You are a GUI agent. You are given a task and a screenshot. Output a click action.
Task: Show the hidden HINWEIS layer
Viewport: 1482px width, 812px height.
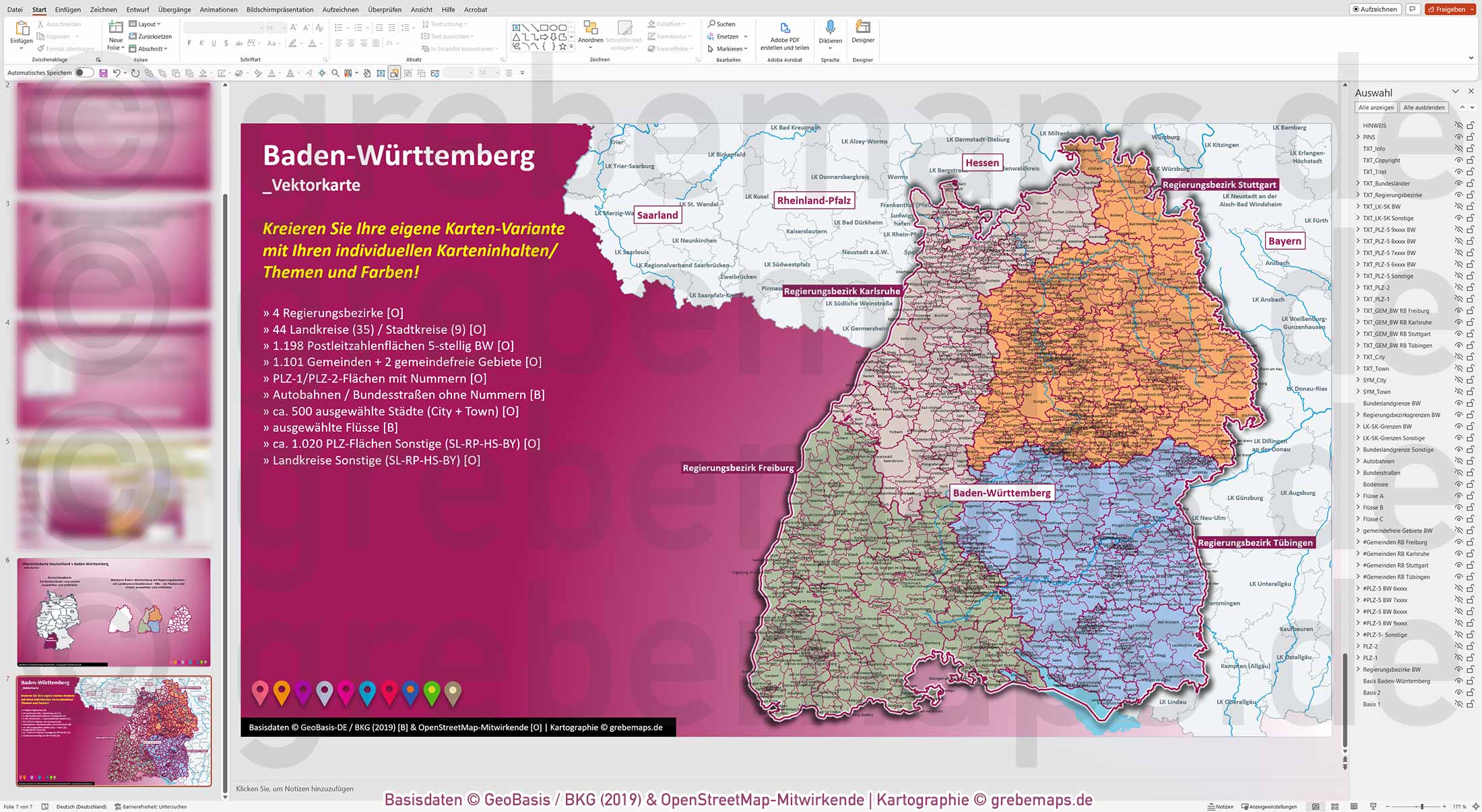point(1458,126)
